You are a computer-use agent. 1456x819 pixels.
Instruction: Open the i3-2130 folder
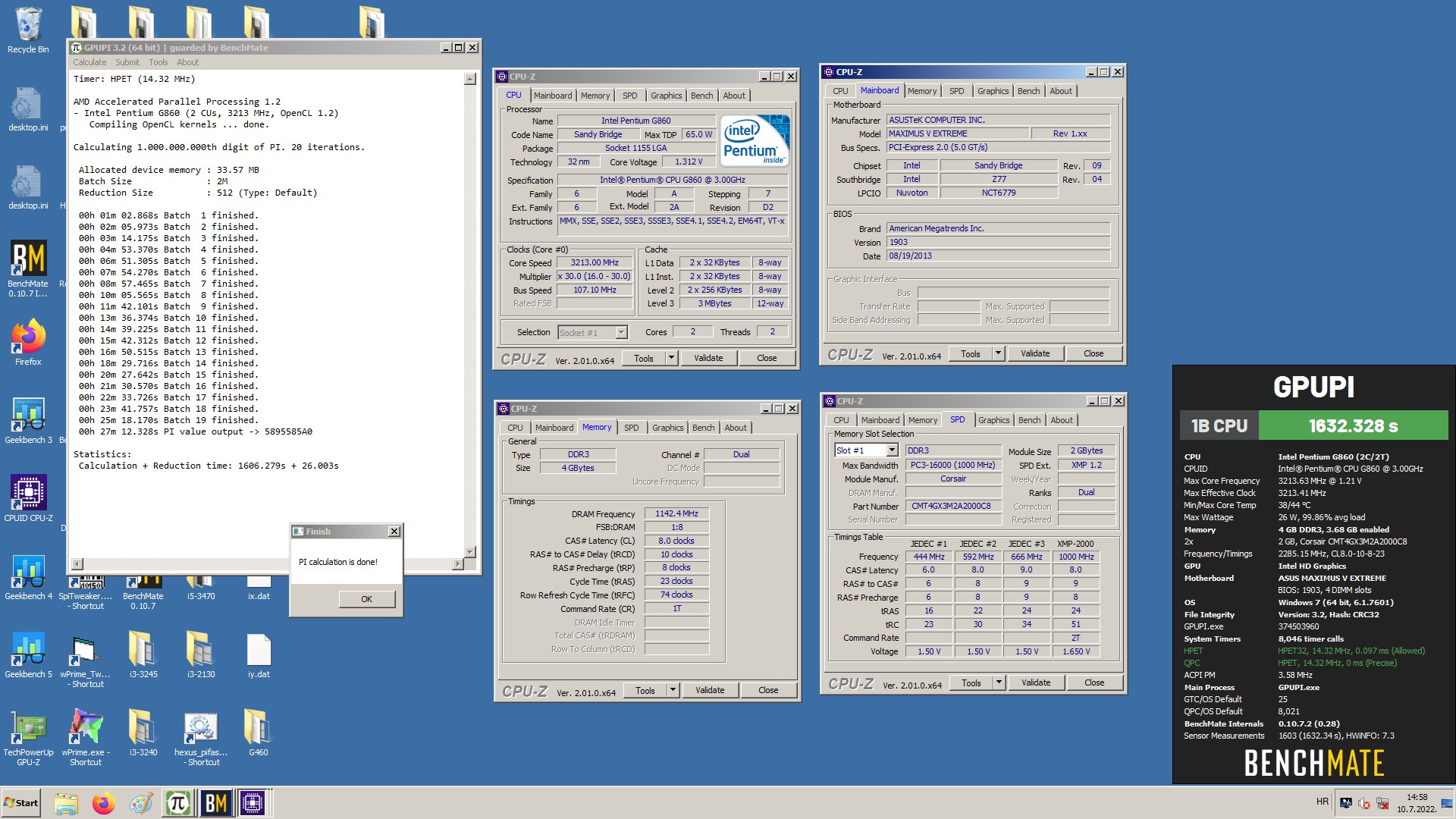pos(201,656)
